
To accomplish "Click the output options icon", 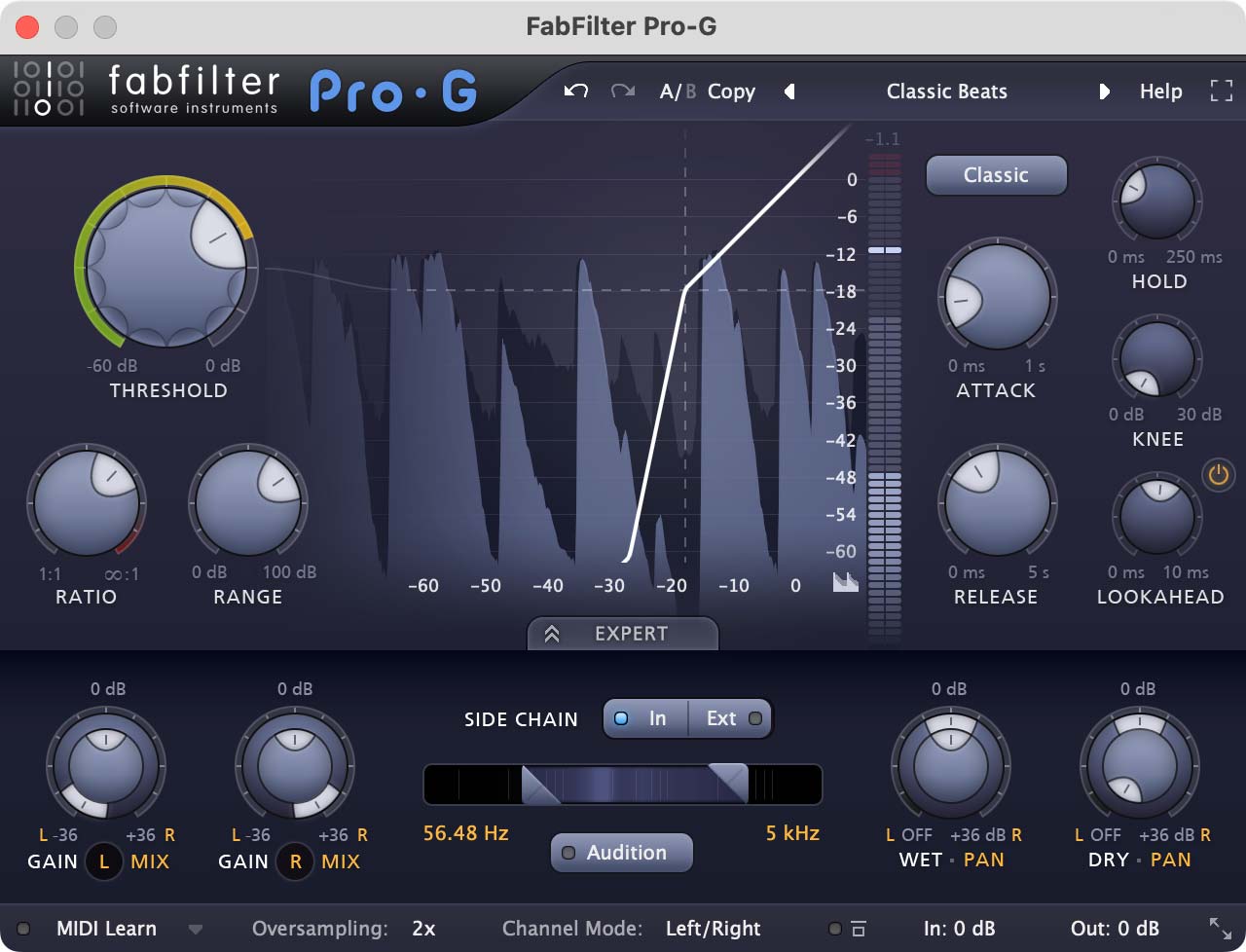I will coord(859,929).
